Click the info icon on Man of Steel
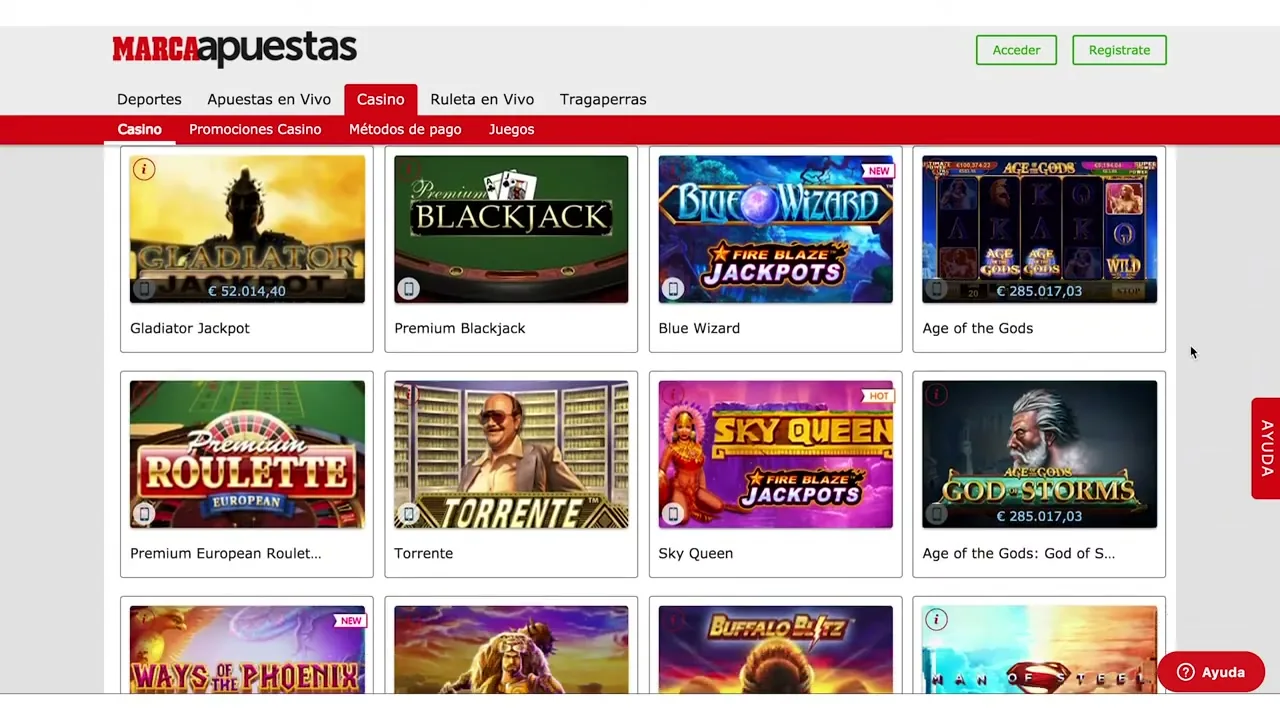The width and height of the screenshot is (1280, 720). (x=936, y=620)
